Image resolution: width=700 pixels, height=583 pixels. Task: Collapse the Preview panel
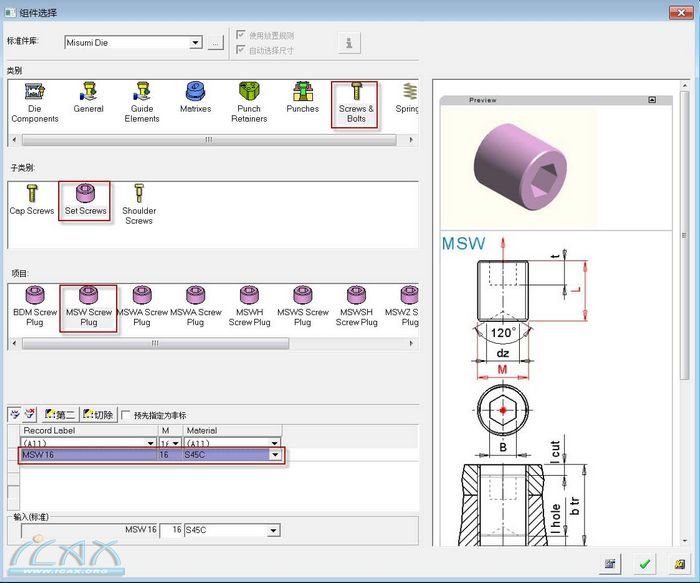(x=652, y=100)
